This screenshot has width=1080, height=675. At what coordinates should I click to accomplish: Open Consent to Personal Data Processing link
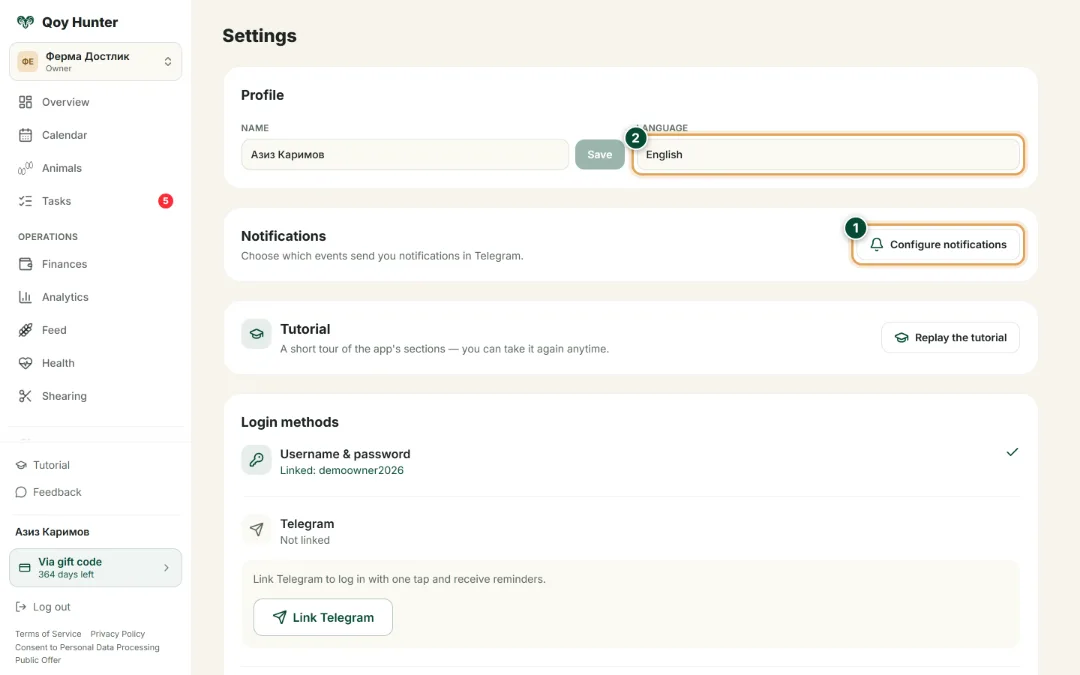click(x=87, y=647)
